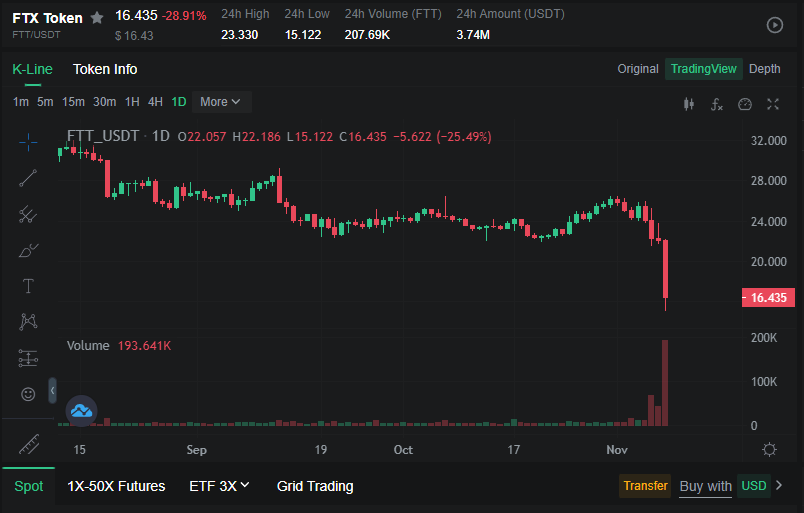Screen dimensions: 804x513
Task: Switch to the 1m timeframe
Action: 21,102
